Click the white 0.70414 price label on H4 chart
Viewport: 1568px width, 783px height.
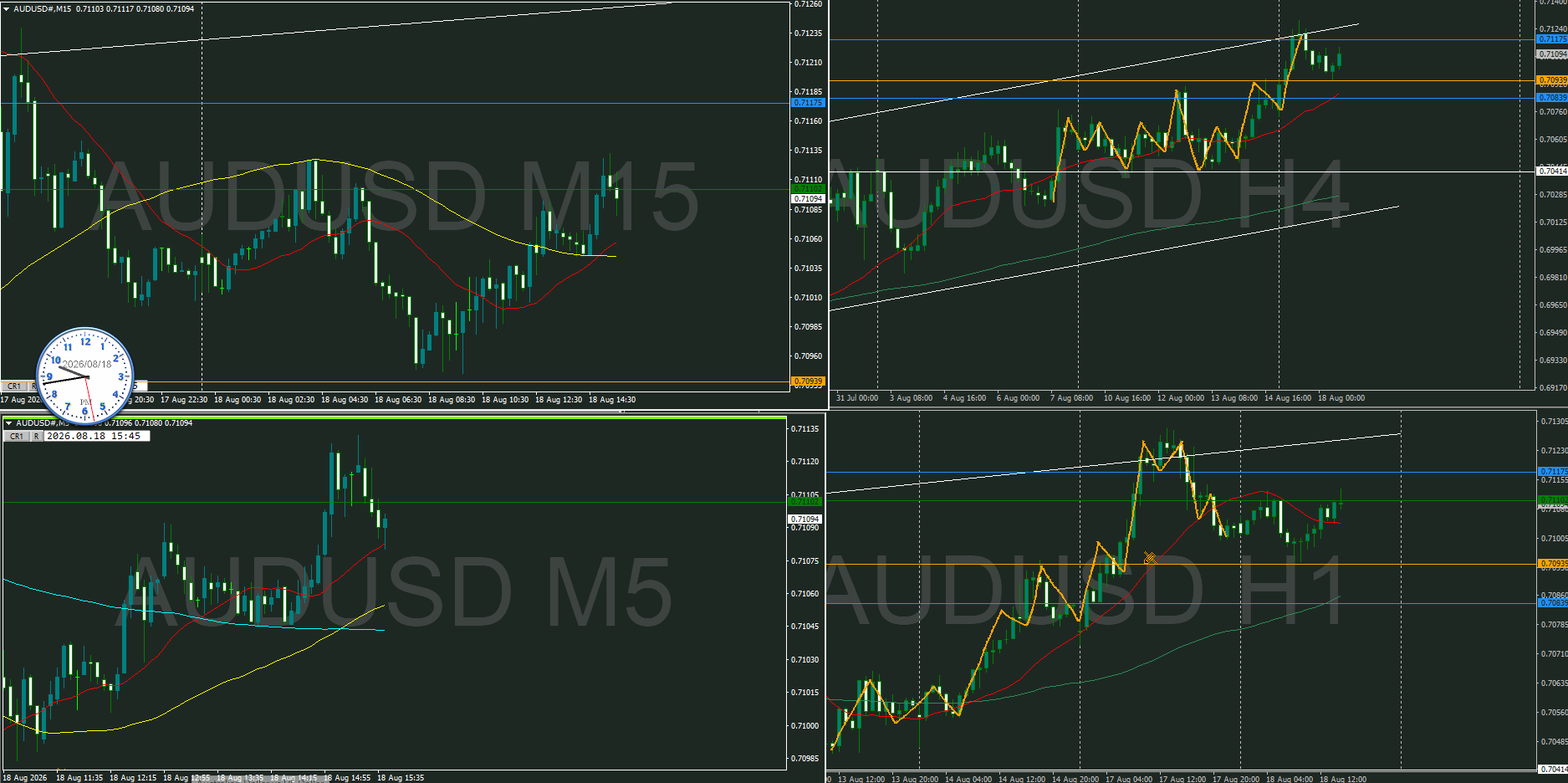coord(1552,171)
